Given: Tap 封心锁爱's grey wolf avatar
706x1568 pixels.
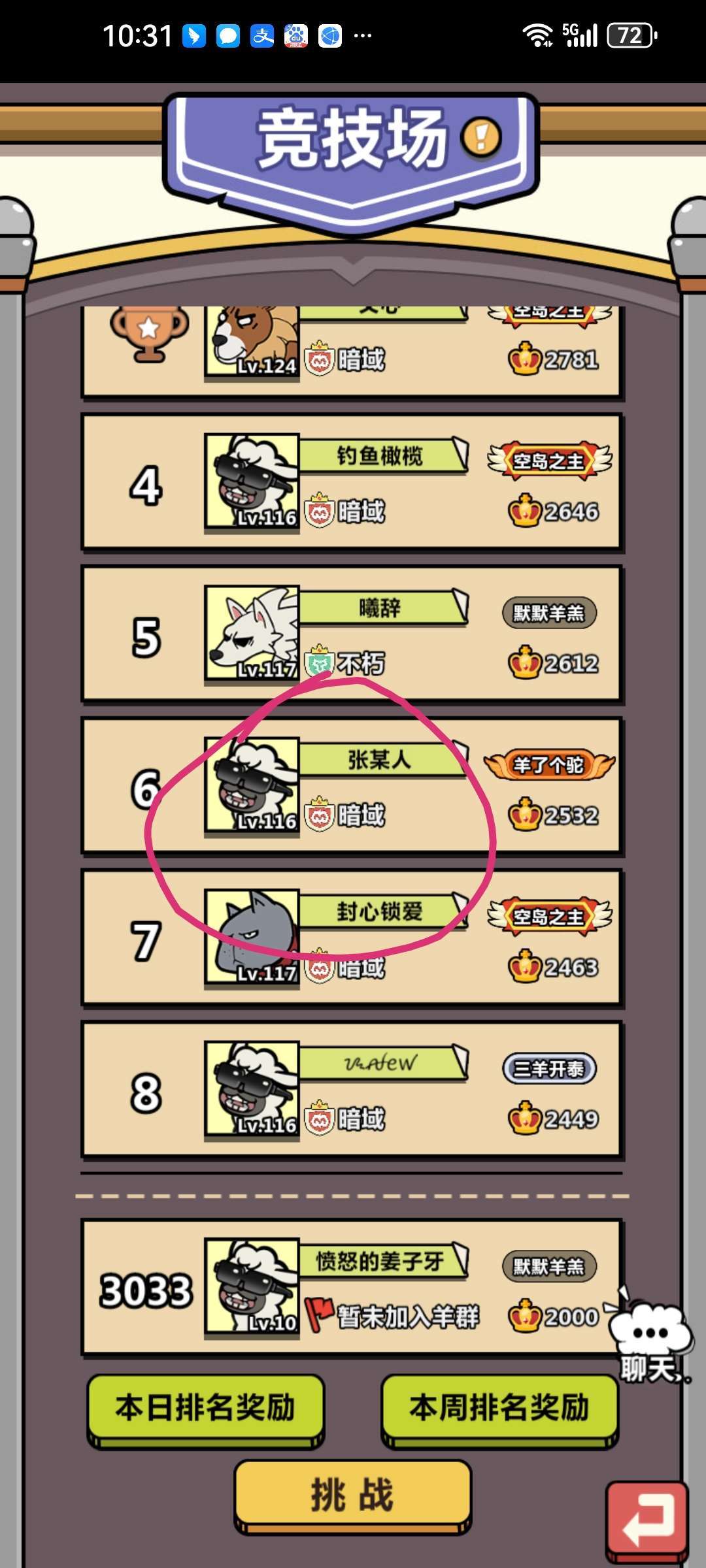Looking at the screenshot, I should (x=252, y=937).
